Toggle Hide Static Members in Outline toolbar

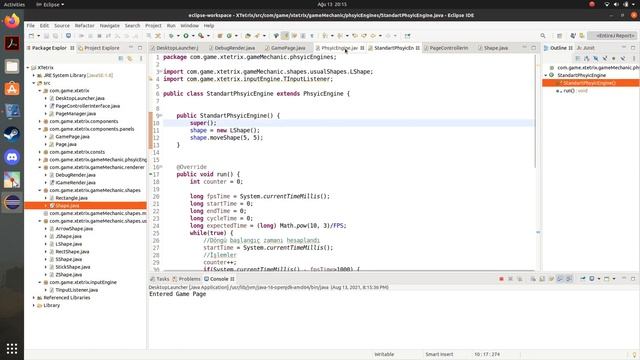point(604,58)
